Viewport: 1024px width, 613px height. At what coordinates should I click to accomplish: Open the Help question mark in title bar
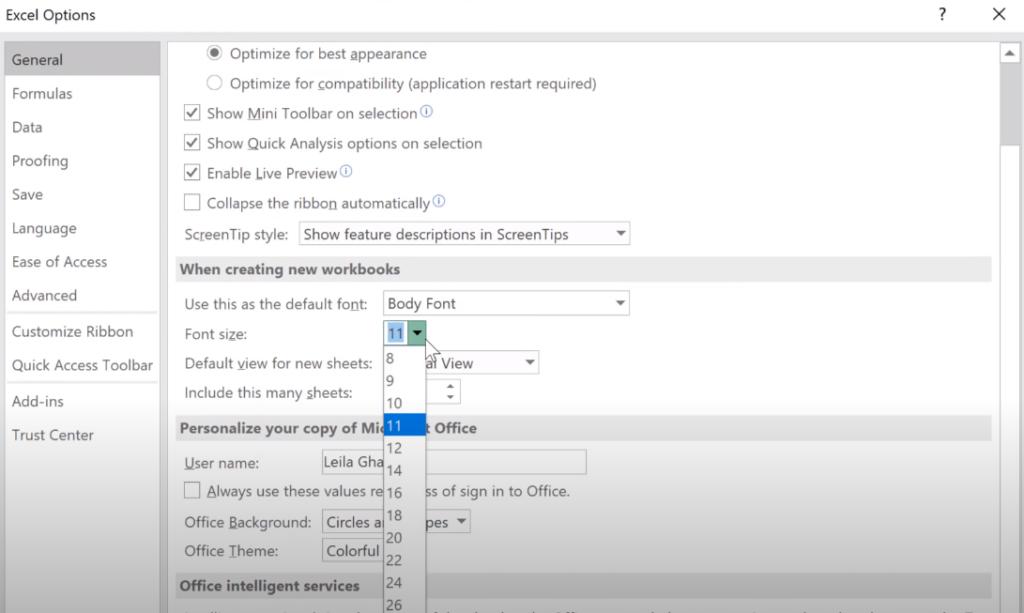[x=942, y=14]
